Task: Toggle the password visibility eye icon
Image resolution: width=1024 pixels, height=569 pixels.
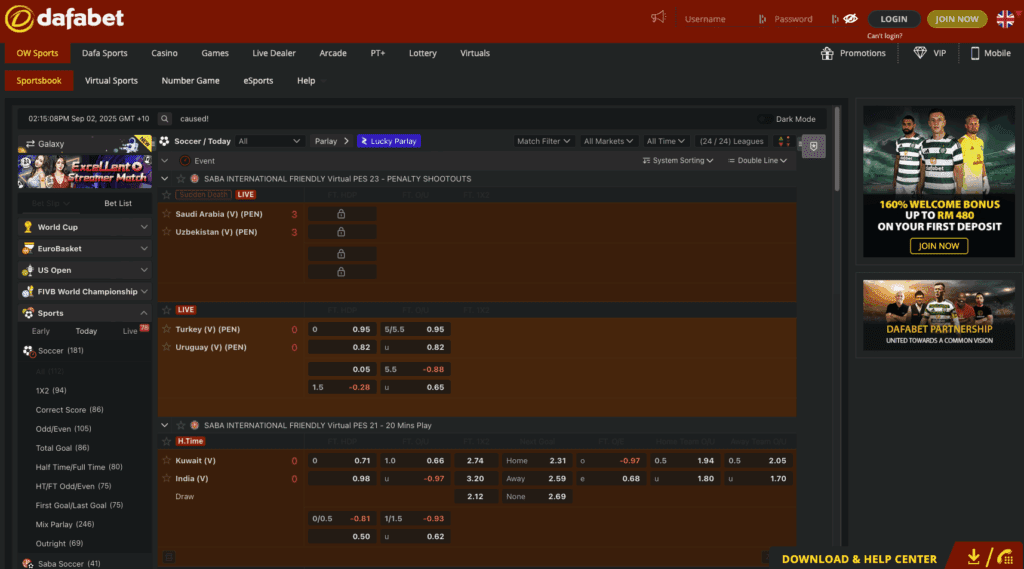Action: click(x=850, y=19)
